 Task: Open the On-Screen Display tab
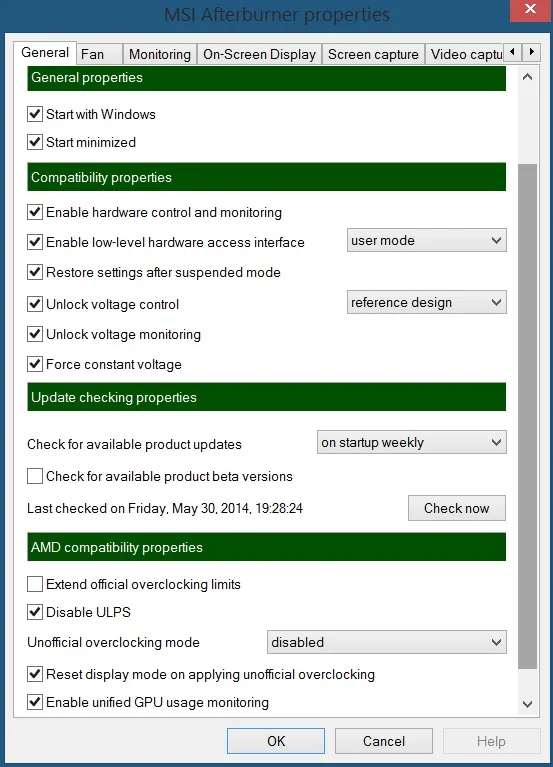click(x=259, y=54)
